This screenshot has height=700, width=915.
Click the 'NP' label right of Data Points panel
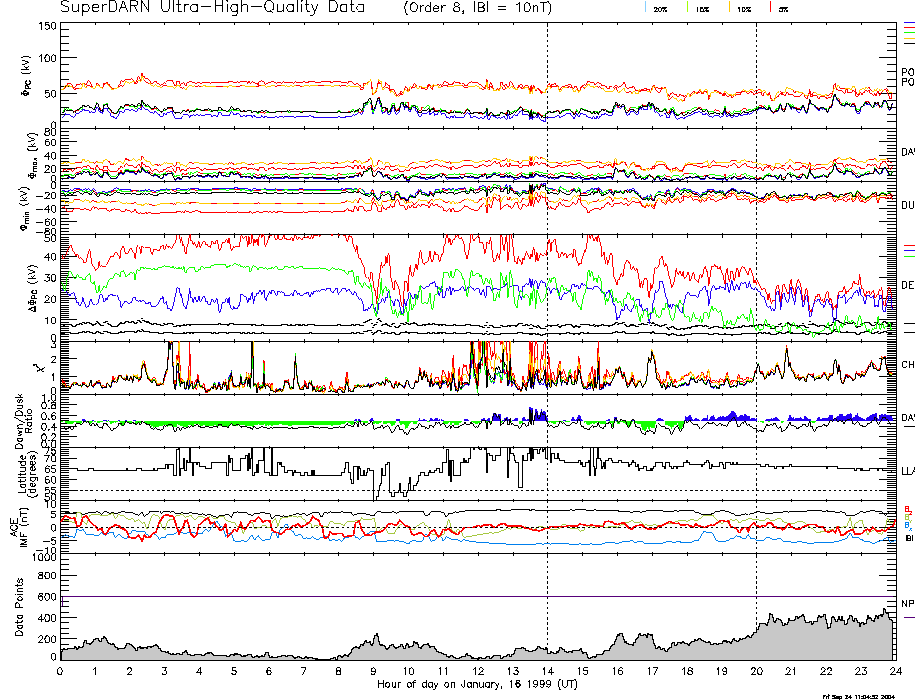pyautogui.click(x=907, y=603)
